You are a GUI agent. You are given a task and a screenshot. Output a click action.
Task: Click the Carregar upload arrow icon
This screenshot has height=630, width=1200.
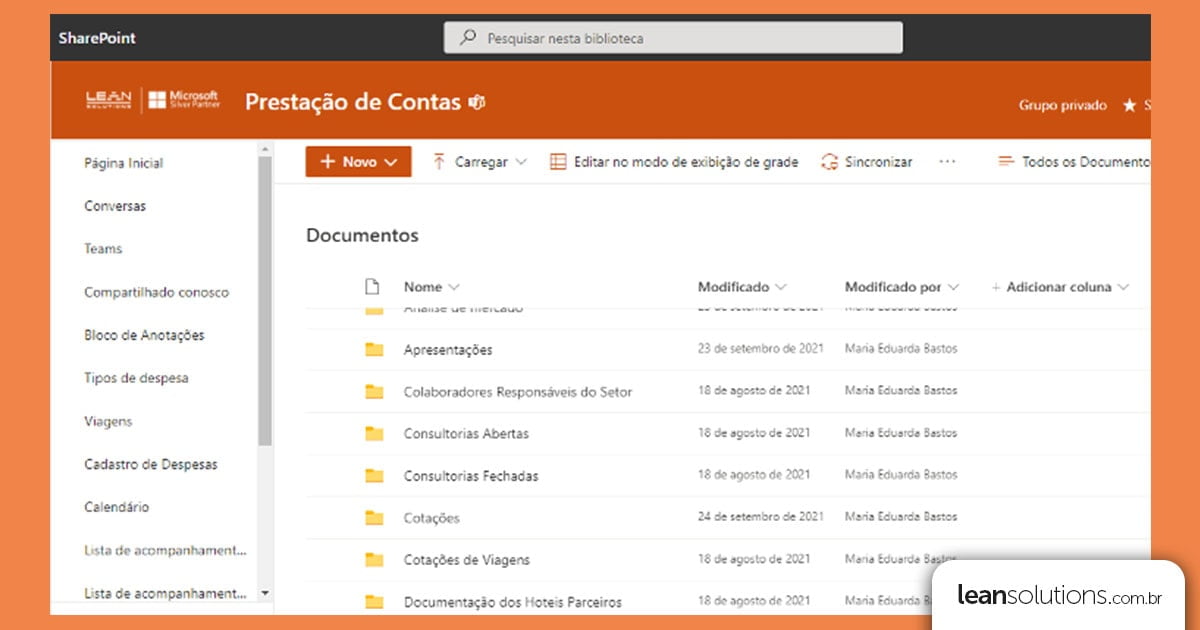tap(438, 161)
